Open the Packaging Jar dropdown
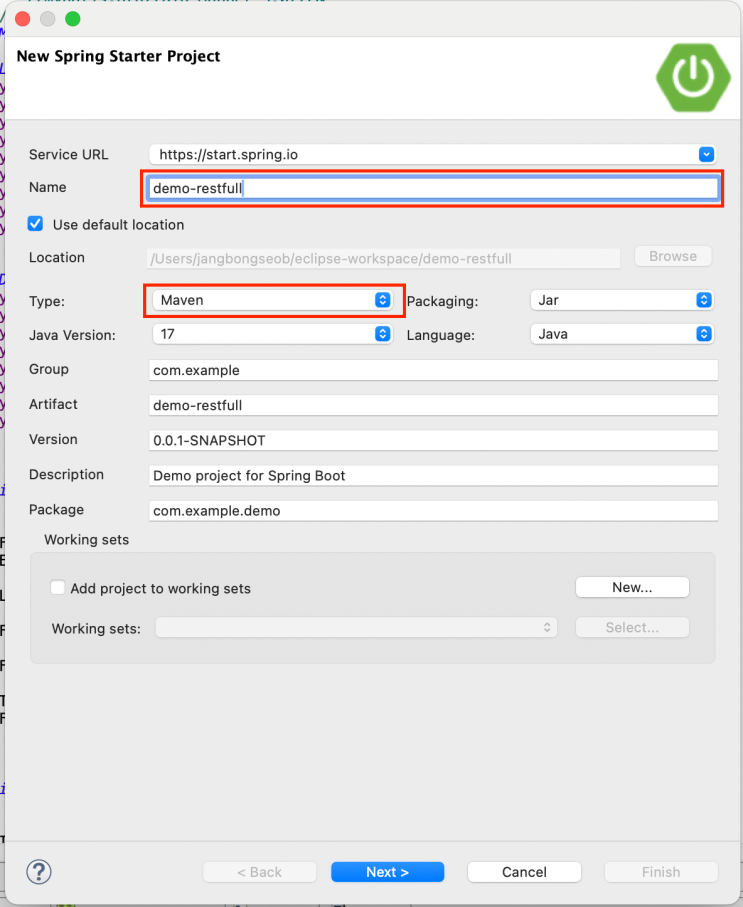This screenshot has height=907, width=743. (x=622, y=300)
